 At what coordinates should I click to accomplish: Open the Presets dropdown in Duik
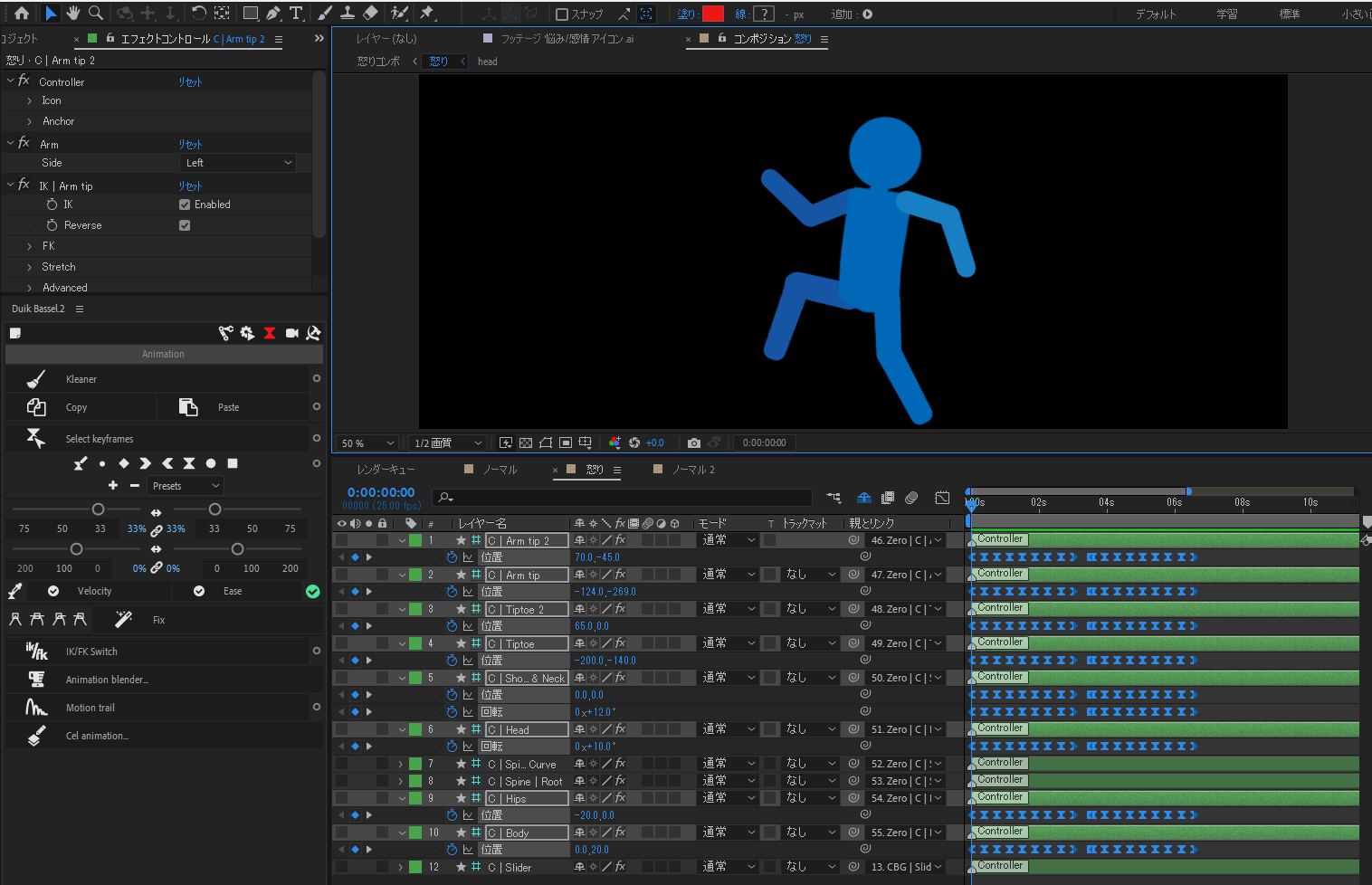(x=186, y=486)
